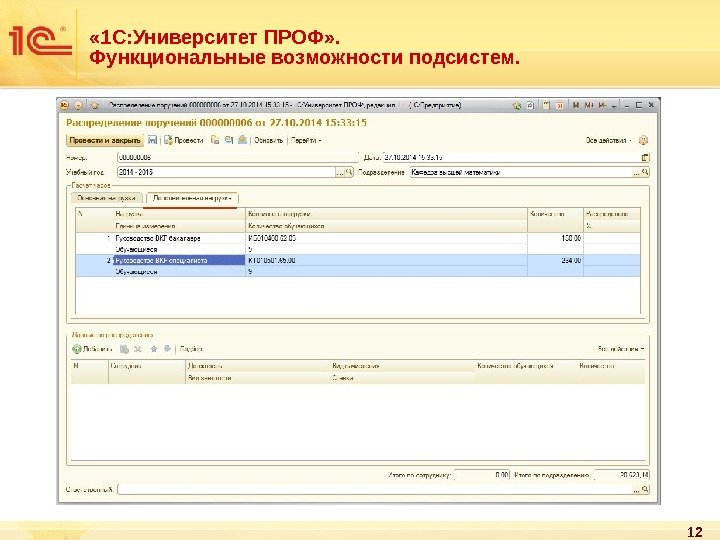Screen dimensions: 720x540
Task: Click the '...' select button of Учебный год
Action: (x=340, y=172)
